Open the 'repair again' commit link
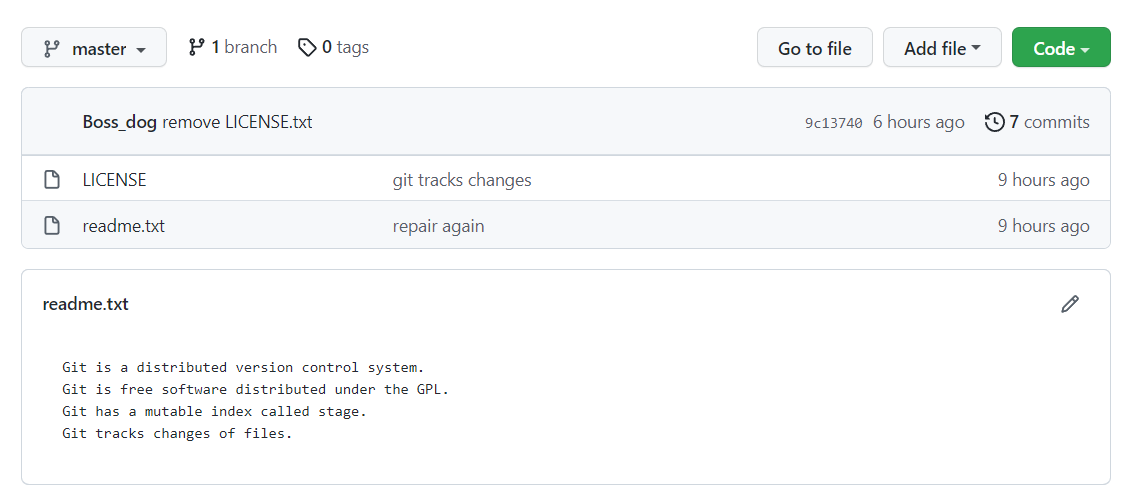This screenshot has height=501, width=1124. pos(438,226)
